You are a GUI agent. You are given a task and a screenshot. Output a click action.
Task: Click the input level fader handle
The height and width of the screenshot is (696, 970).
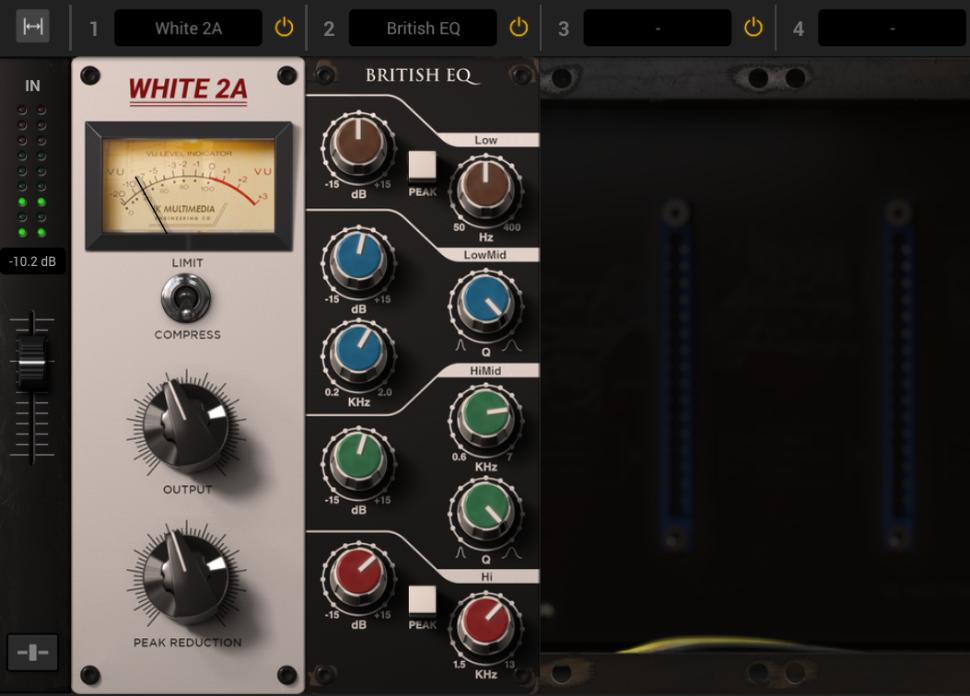32,363
